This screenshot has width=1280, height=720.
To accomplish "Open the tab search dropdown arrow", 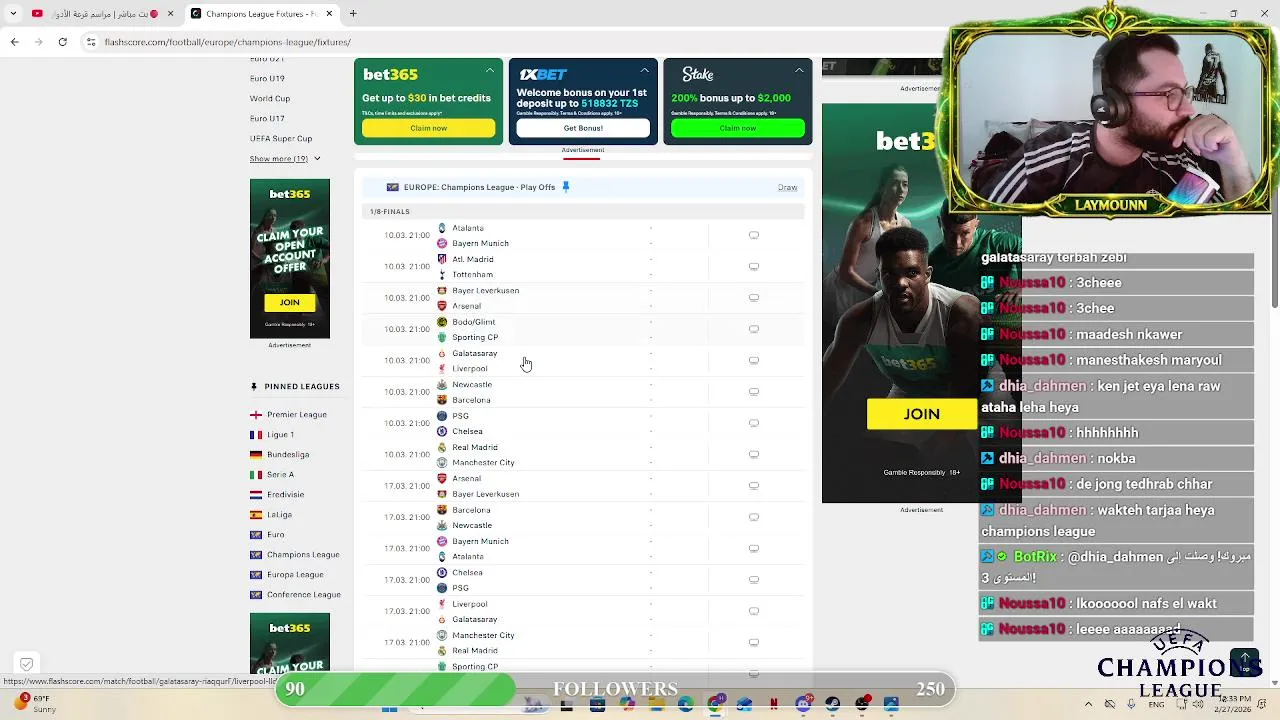I will pyautogui.click(x=12, y=14).
